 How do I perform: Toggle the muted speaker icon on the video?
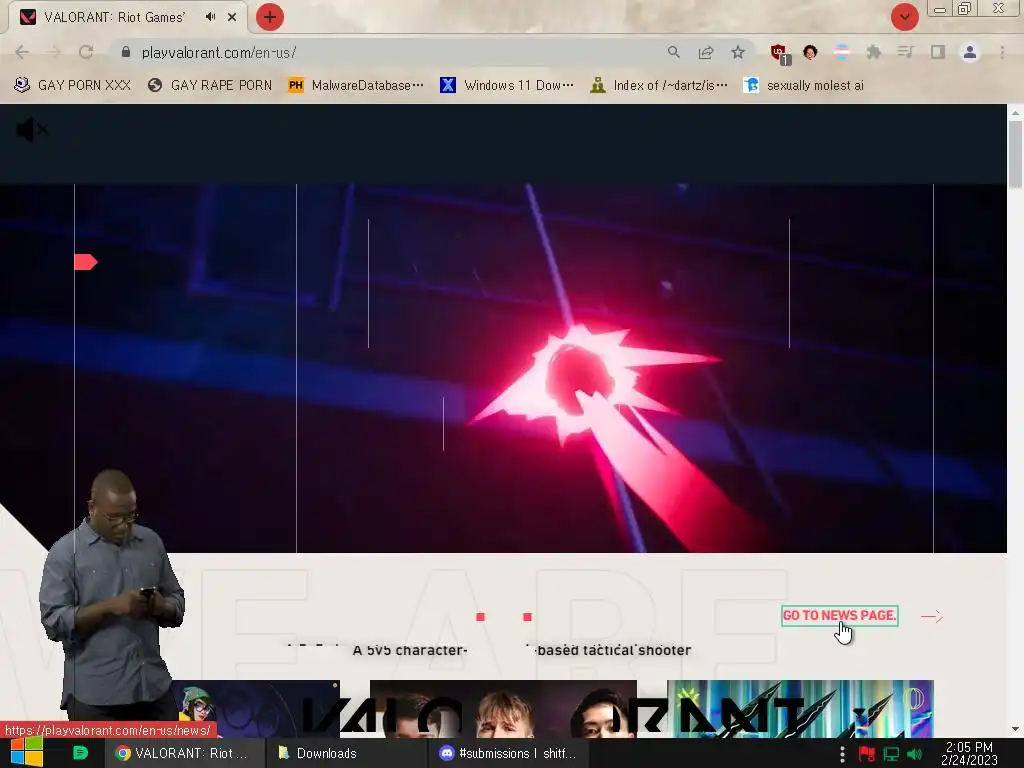point(31,130)
